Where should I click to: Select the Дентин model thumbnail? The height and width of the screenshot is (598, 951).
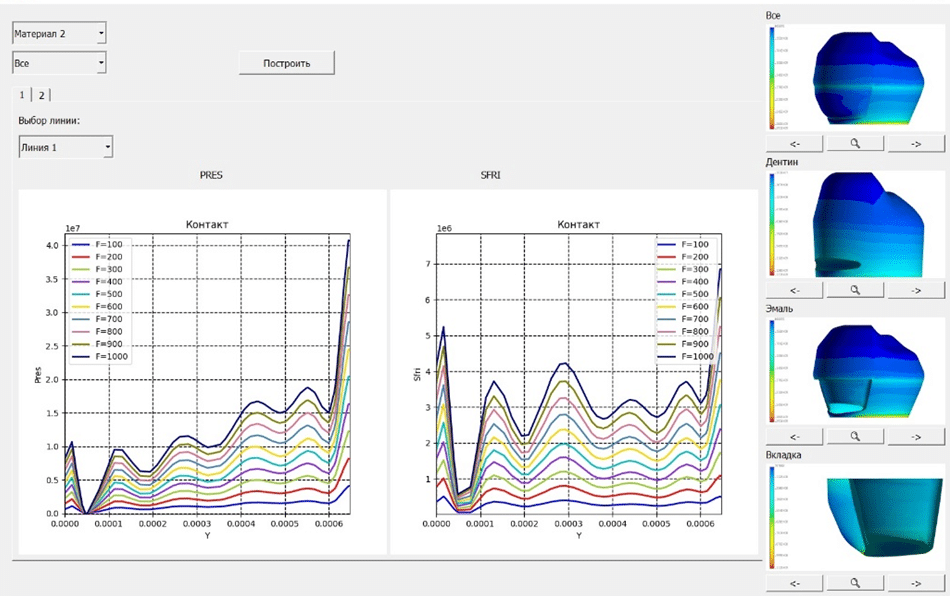pos(855,224)
